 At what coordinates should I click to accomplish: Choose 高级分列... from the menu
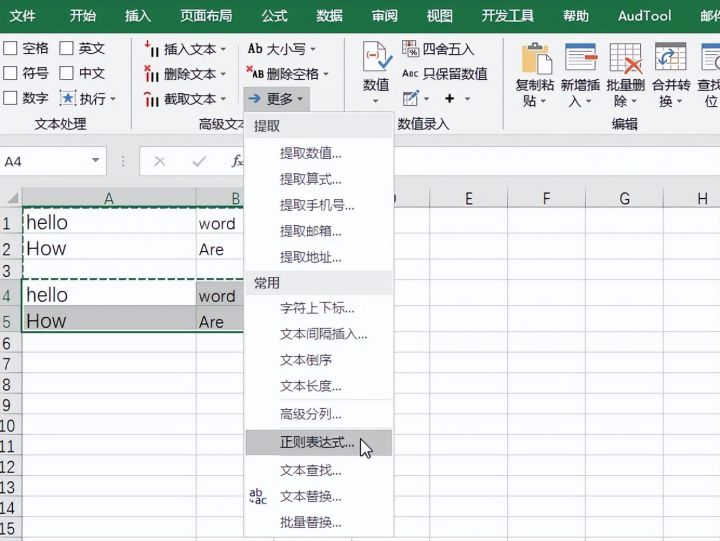319,414
